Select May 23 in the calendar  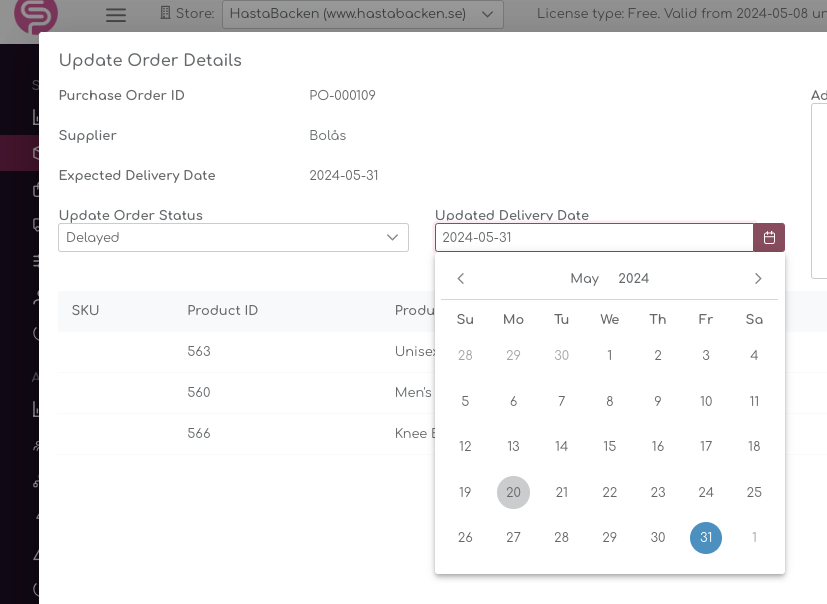[658, 492]
